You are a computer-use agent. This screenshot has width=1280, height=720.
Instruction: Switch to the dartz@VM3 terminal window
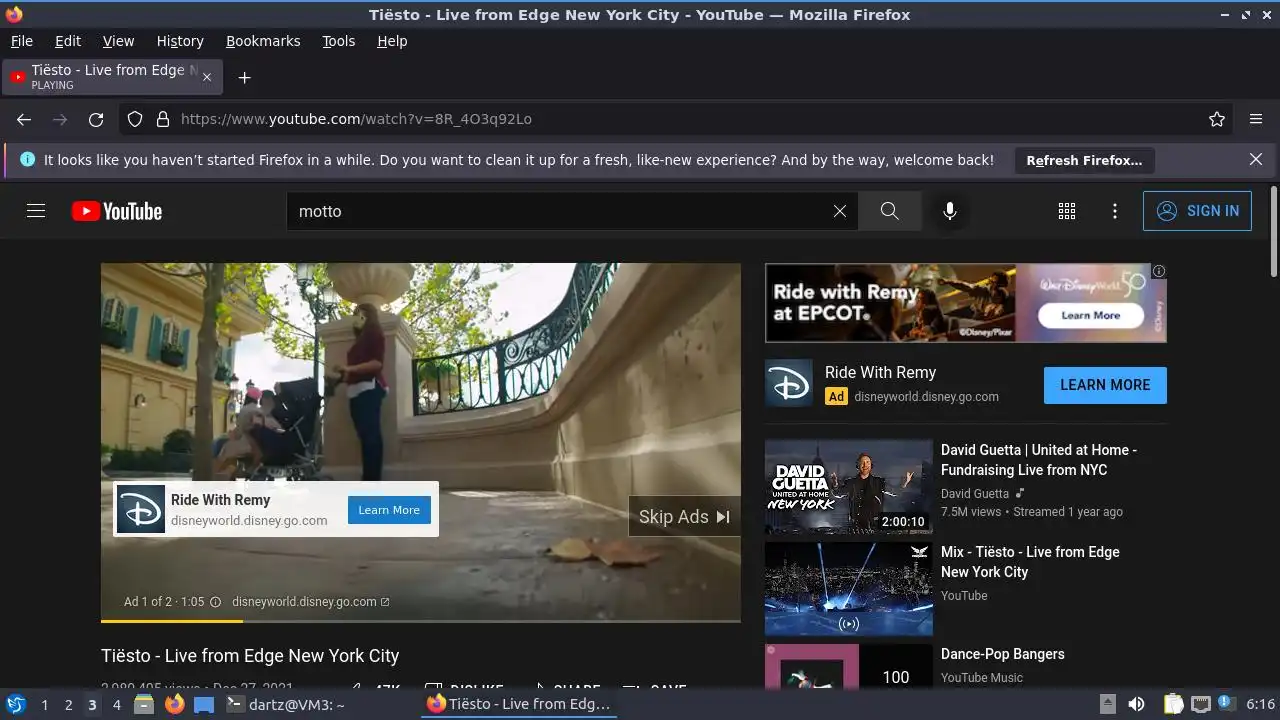coord(285,704)
